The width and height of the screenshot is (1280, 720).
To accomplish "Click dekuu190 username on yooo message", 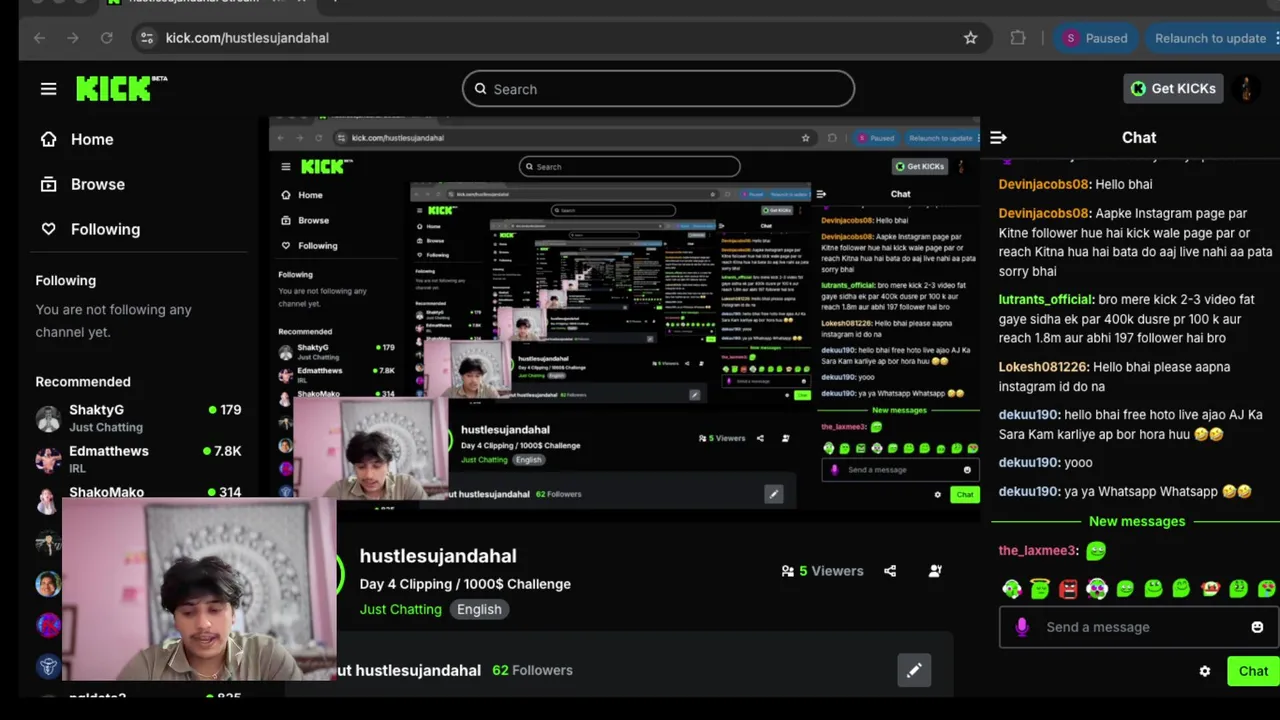I will 1028,463.
